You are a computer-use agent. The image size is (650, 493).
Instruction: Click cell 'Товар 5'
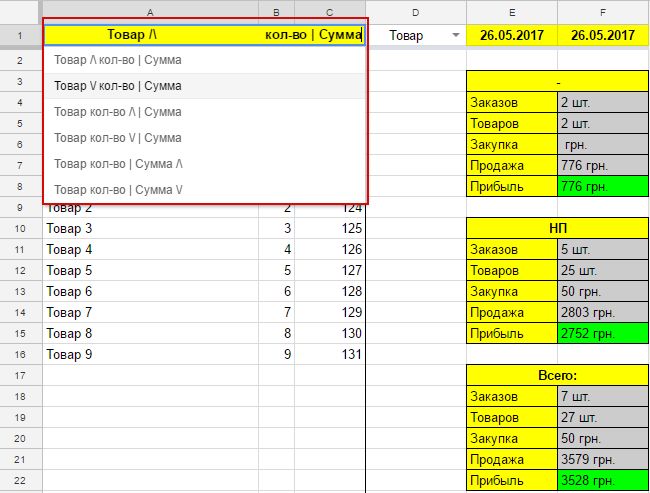click(150, 270)
